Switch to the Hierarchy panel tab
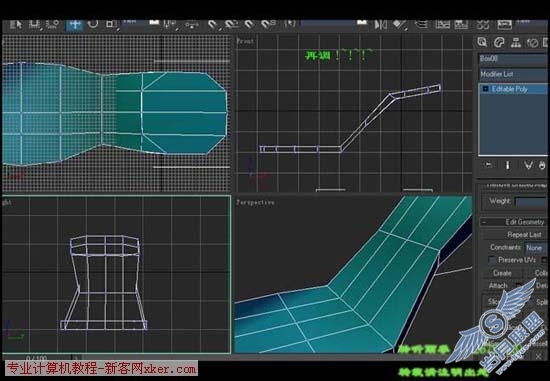The height and width of the screenshot is (381, 550). [x=516, y=43]
